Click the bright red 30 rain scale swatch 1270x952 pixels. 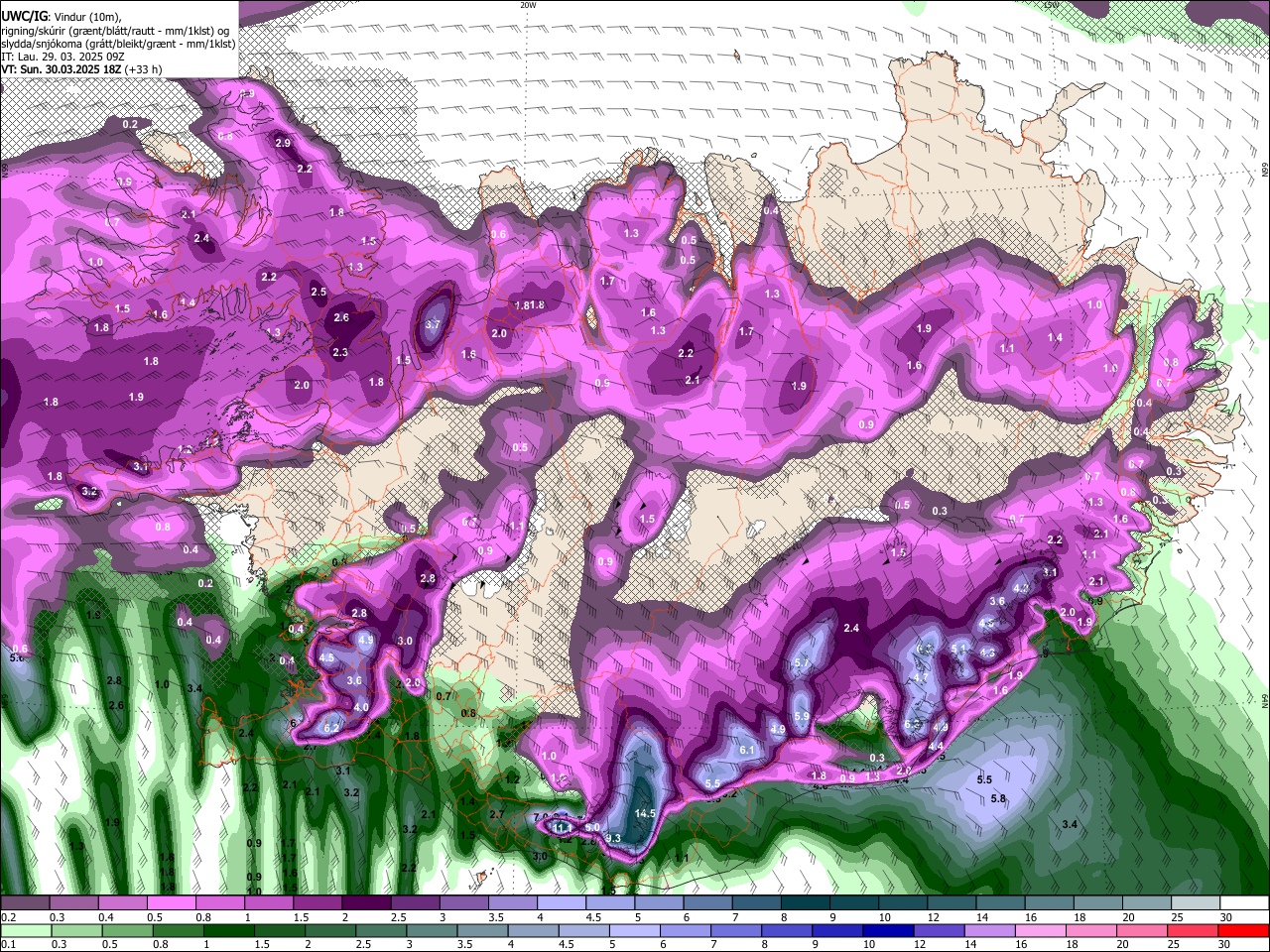click(x=1244, y=931)
